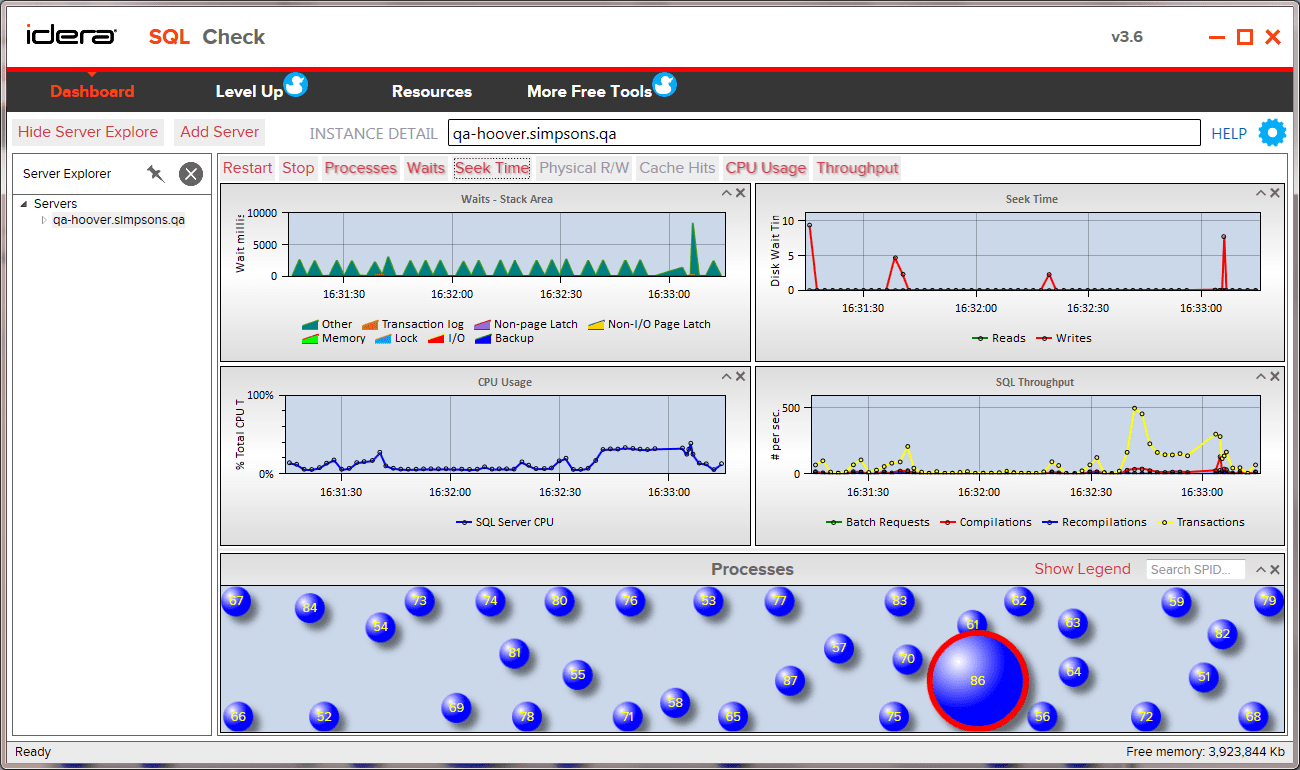
Task: Open the HELP link
Action: pyautogui.click(x=1228, y=132)
